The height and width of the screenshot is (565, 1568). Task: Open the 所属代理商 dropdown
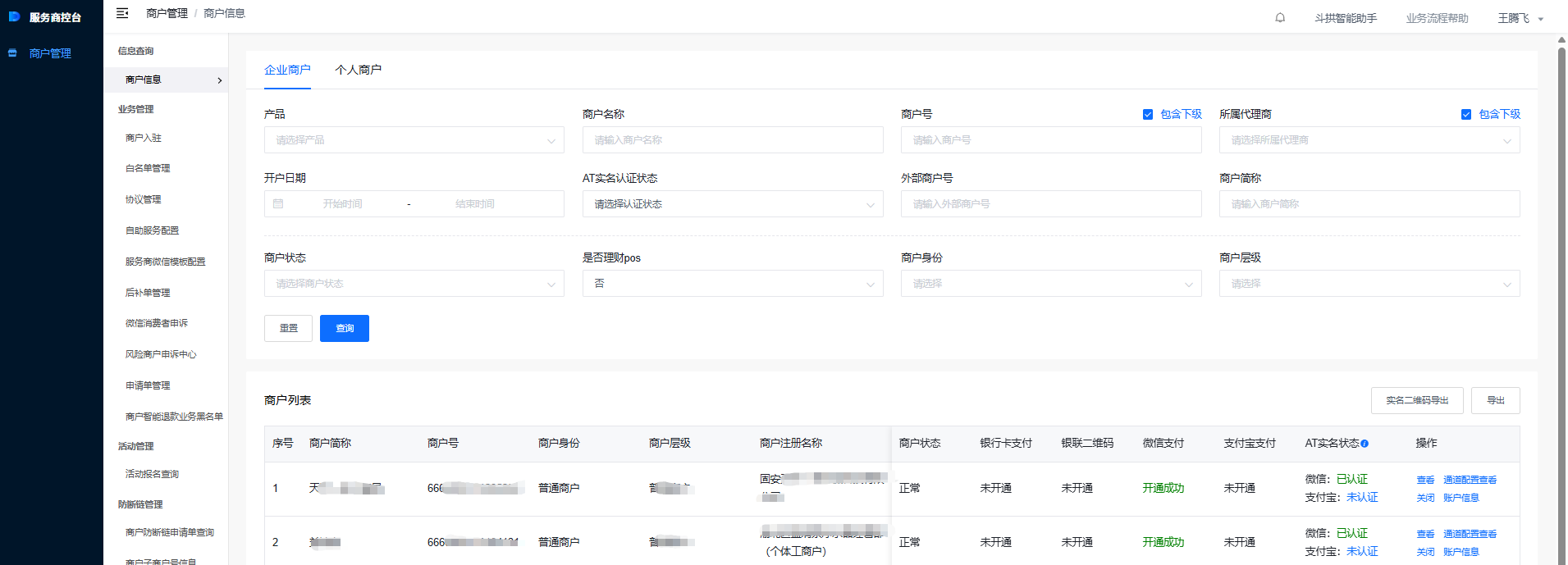(x=1369, y=140)
